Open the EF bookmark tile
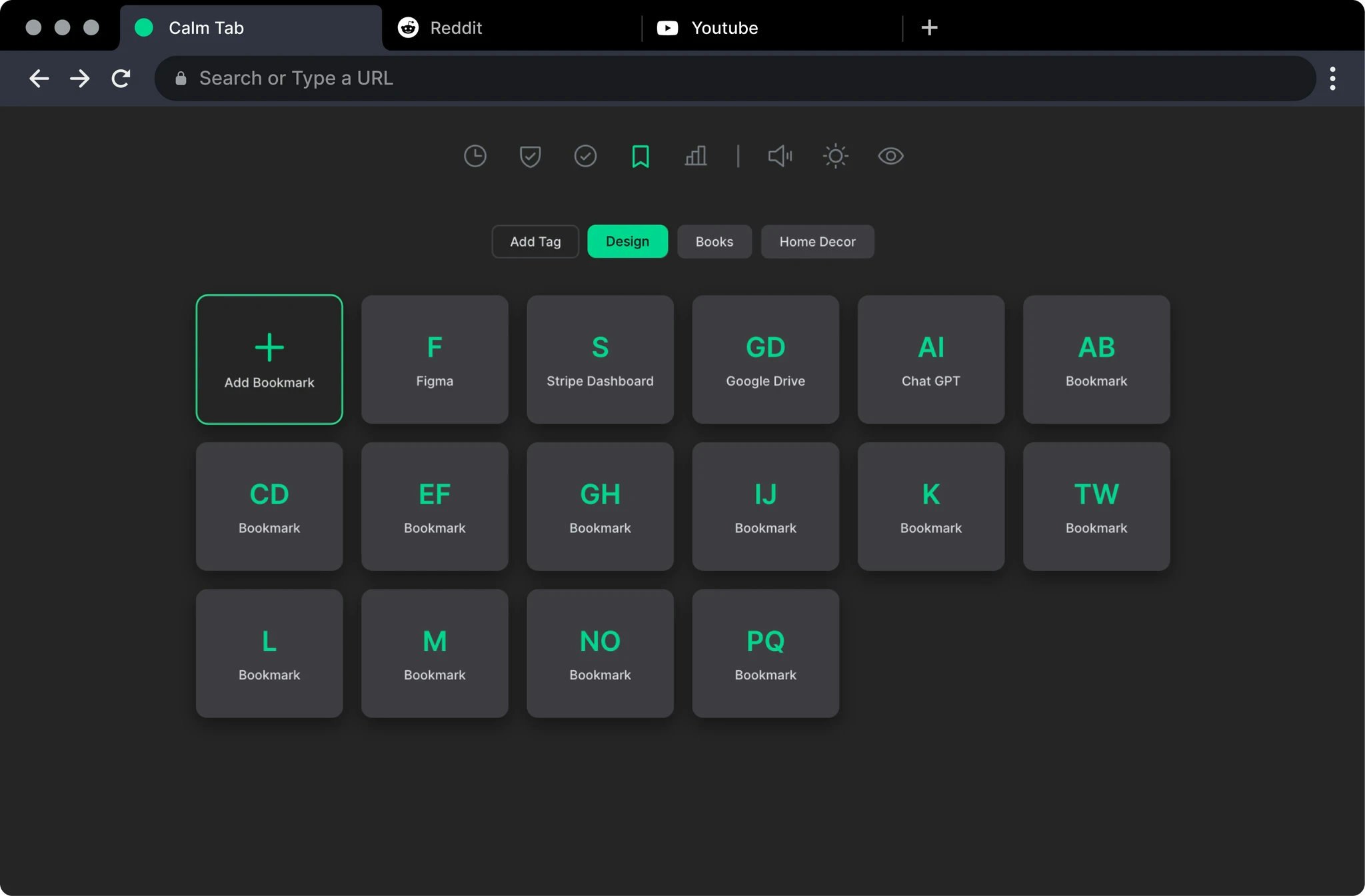 [x=435, y=506]
